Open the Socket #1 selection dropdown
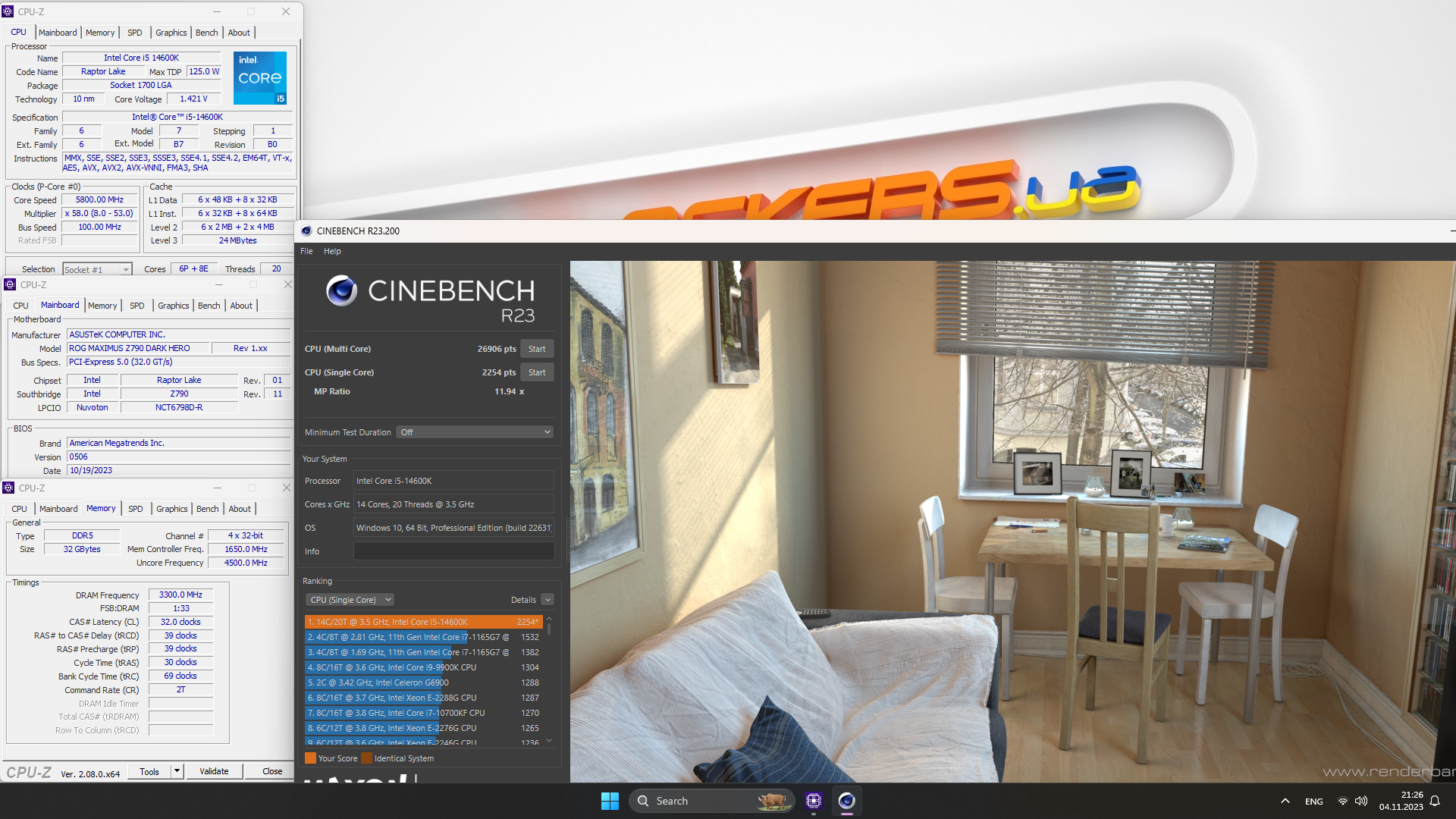1456x819 pixels. click(x=97, y=269)
